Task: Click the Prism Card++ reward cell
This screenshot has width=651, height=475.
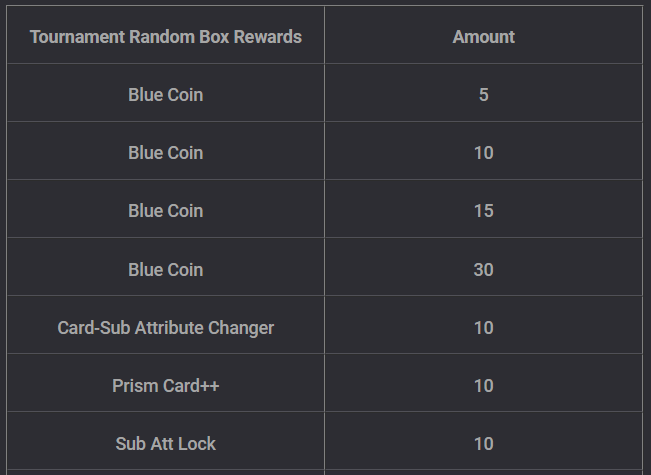Action: pyautogui.click(x=166, y=386)
